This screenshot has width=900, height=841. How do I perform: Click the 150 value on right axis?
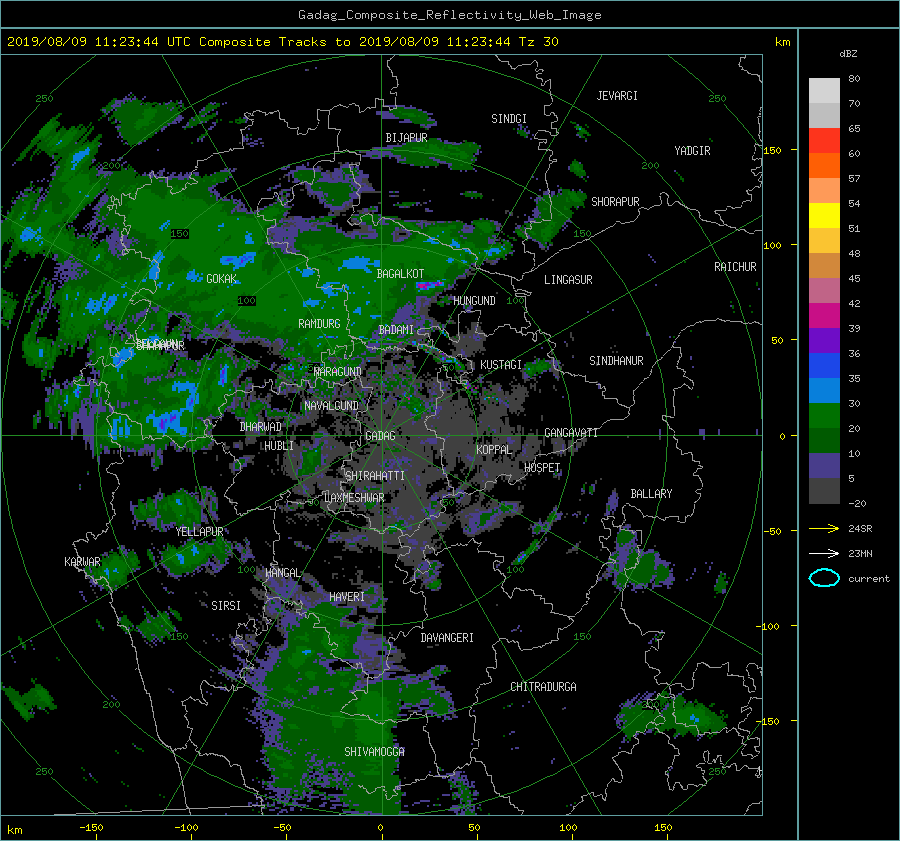pos(773,150)
